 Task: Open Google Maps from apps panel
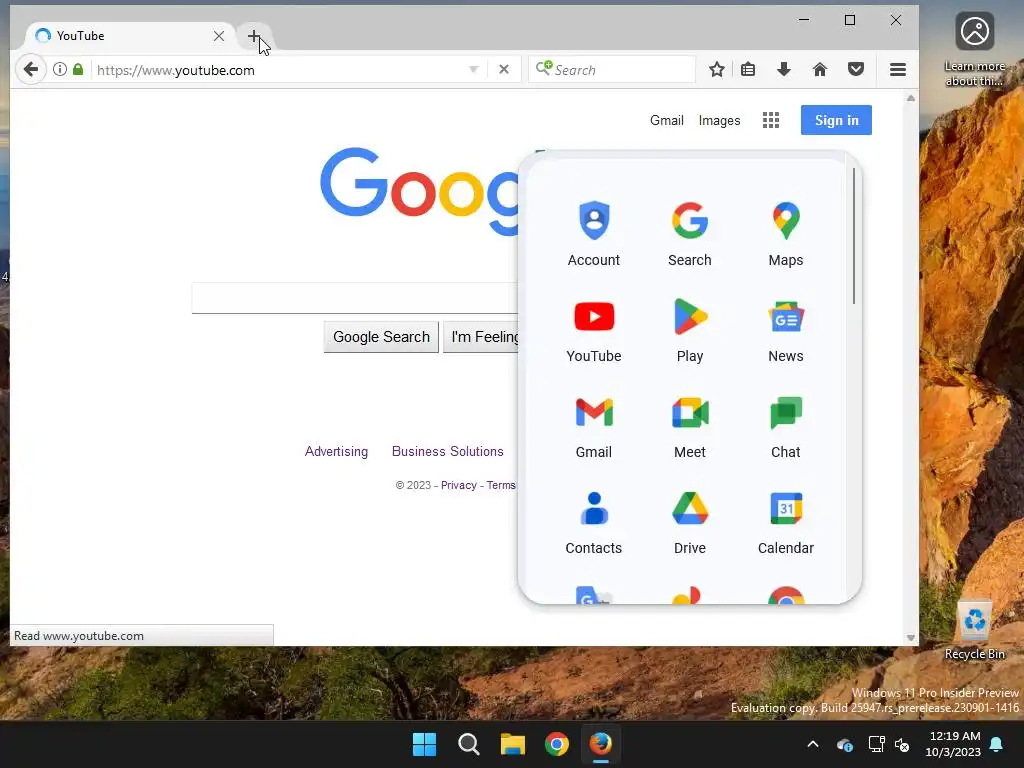pos(786,234)
